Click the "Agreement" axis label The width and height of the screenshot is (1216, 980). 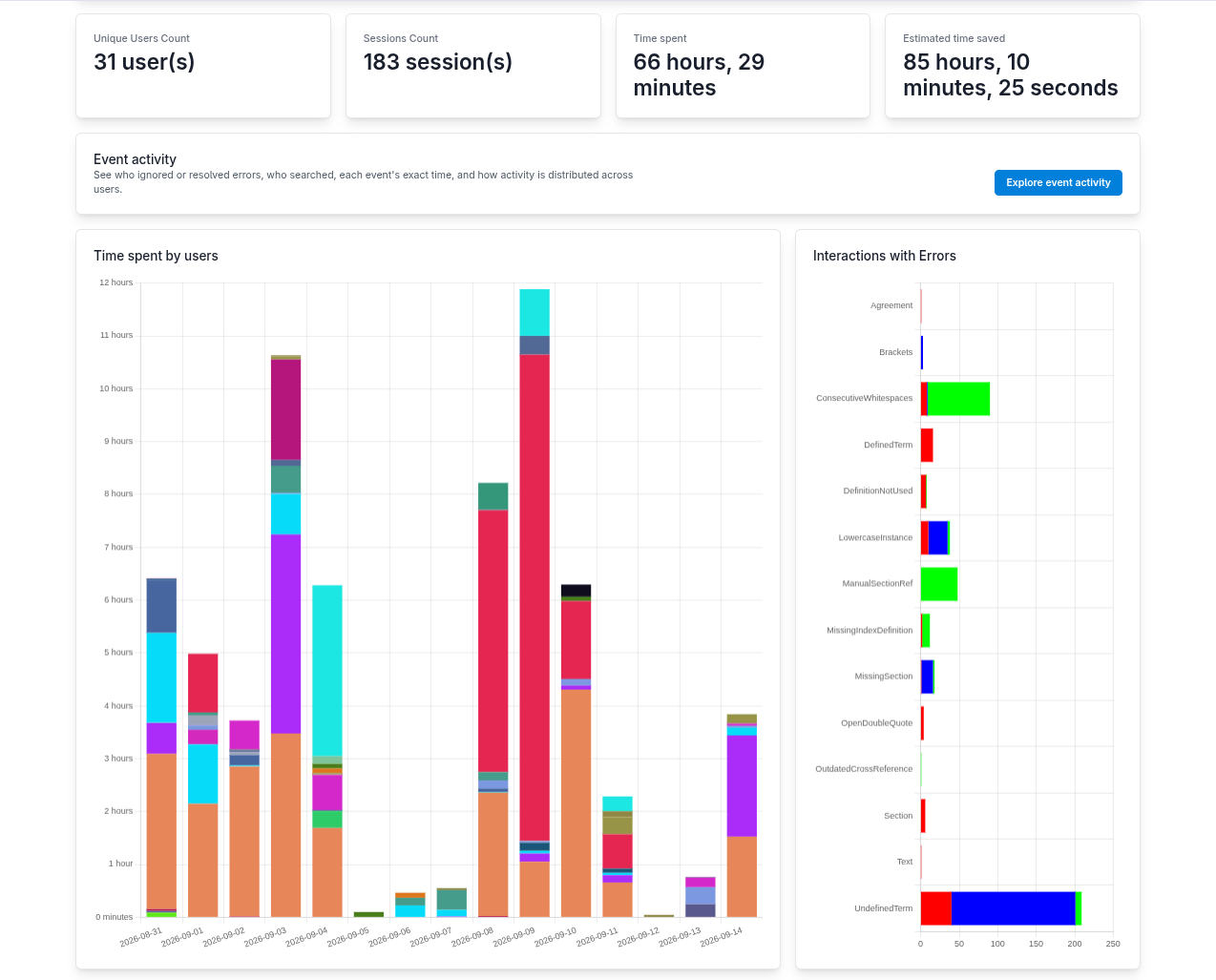(x=891, y=305)
